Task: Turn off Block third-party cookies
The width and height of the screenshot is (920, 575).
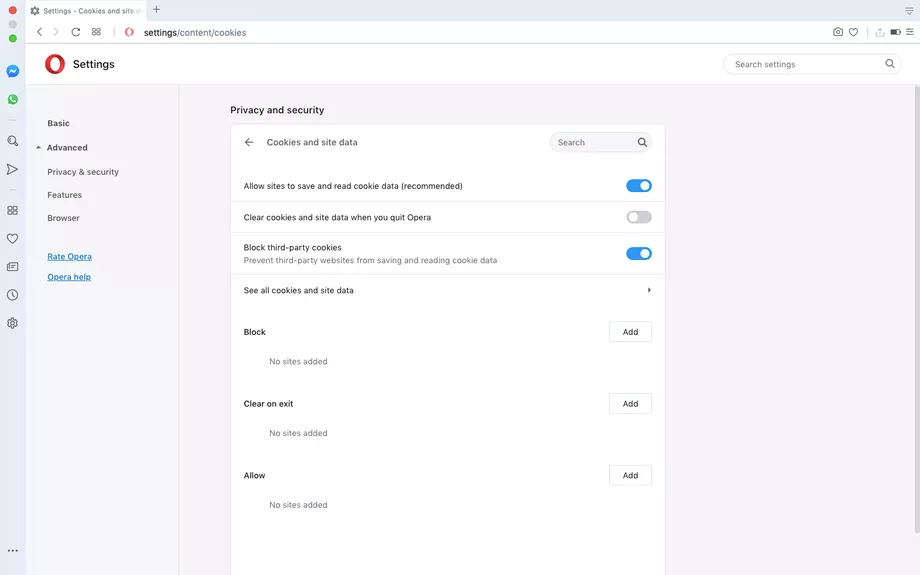Action: click(638, 254)
